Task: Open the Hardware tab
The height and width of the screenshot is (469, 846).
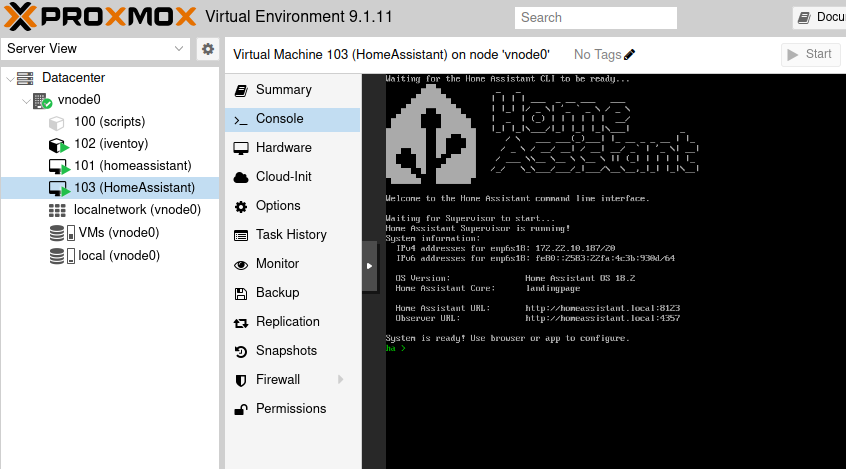Action: pos(293,148)
